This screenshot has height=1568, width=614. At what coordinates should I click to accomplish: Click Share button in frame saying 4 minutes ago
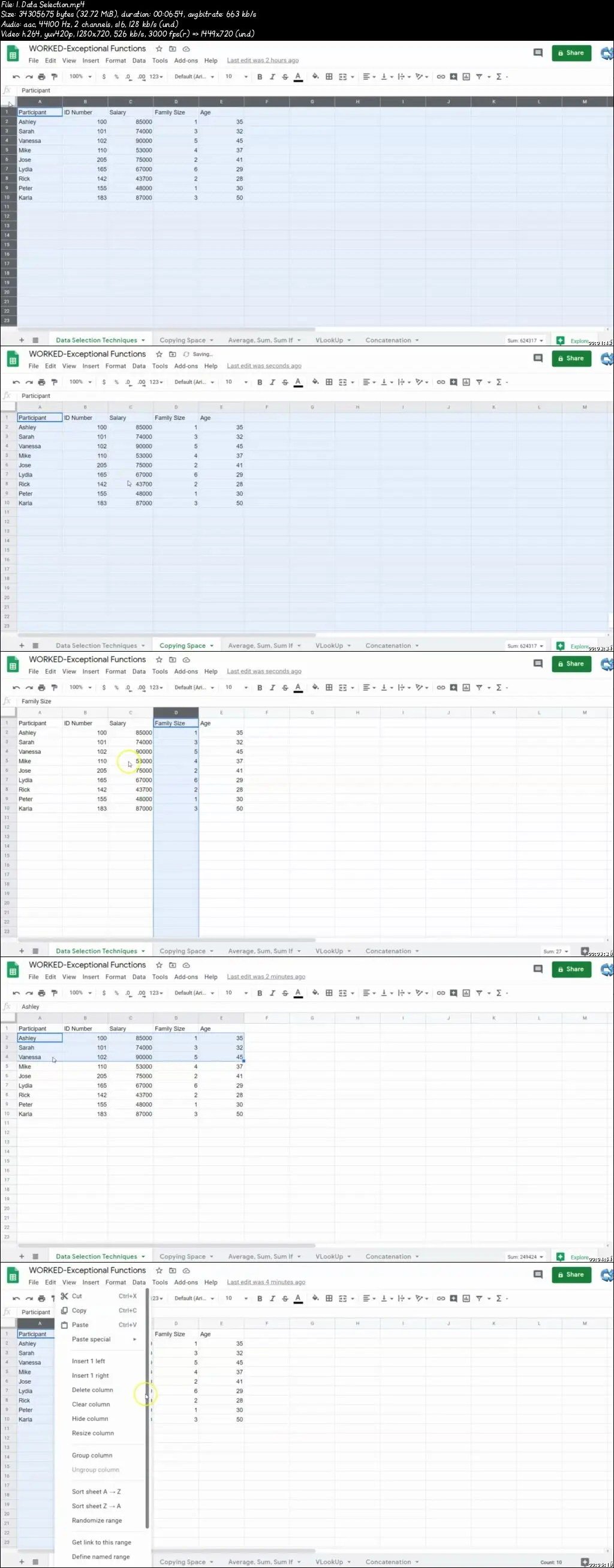(571, 1275)
